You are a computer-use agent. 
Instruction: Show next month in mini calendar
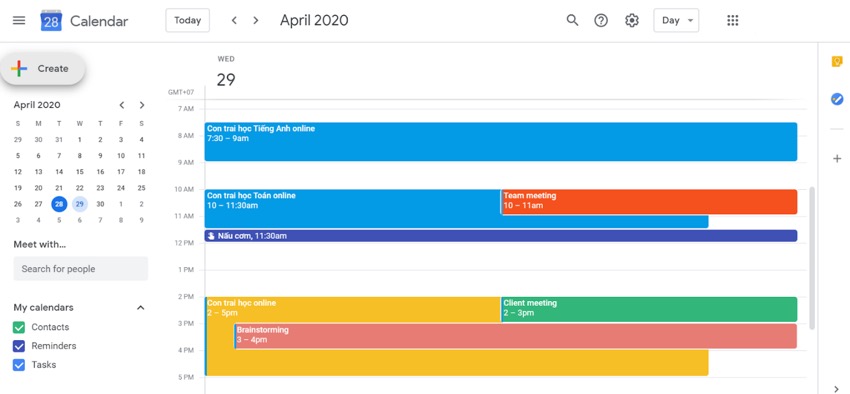point(142,105)
